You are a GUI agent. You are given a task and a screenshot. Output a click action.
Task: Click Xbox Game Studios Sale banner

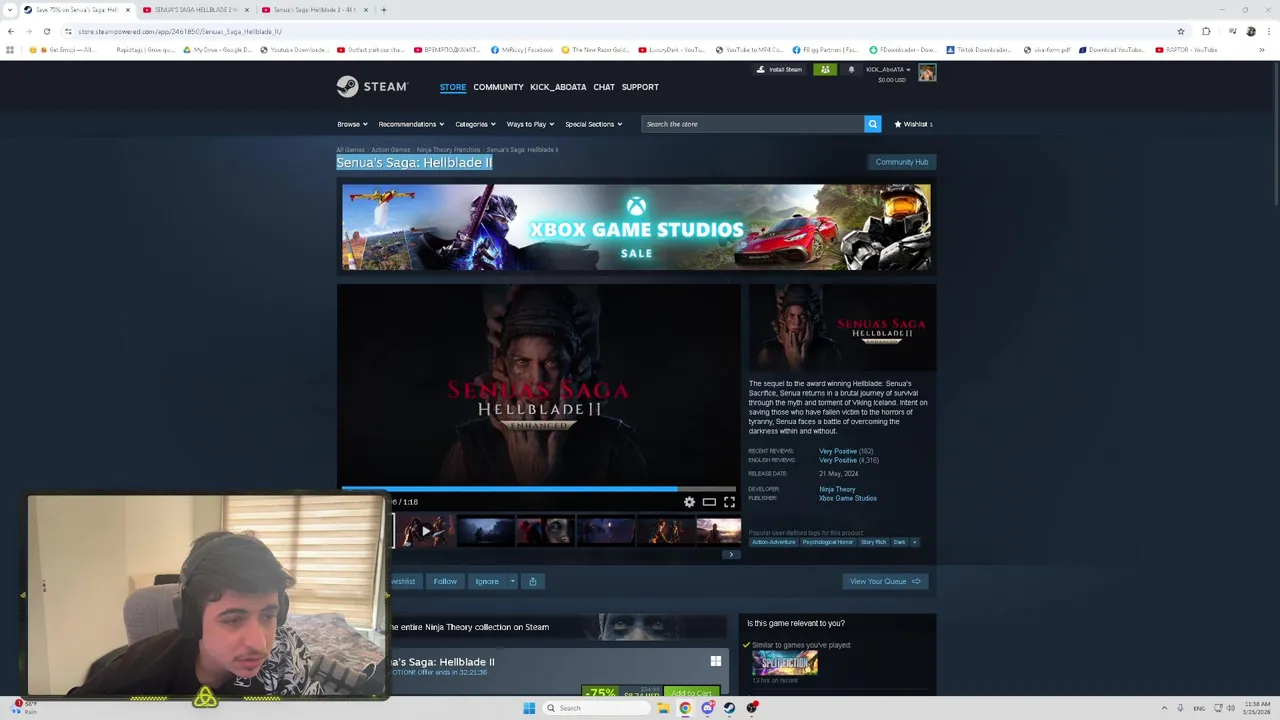point(636,227)
